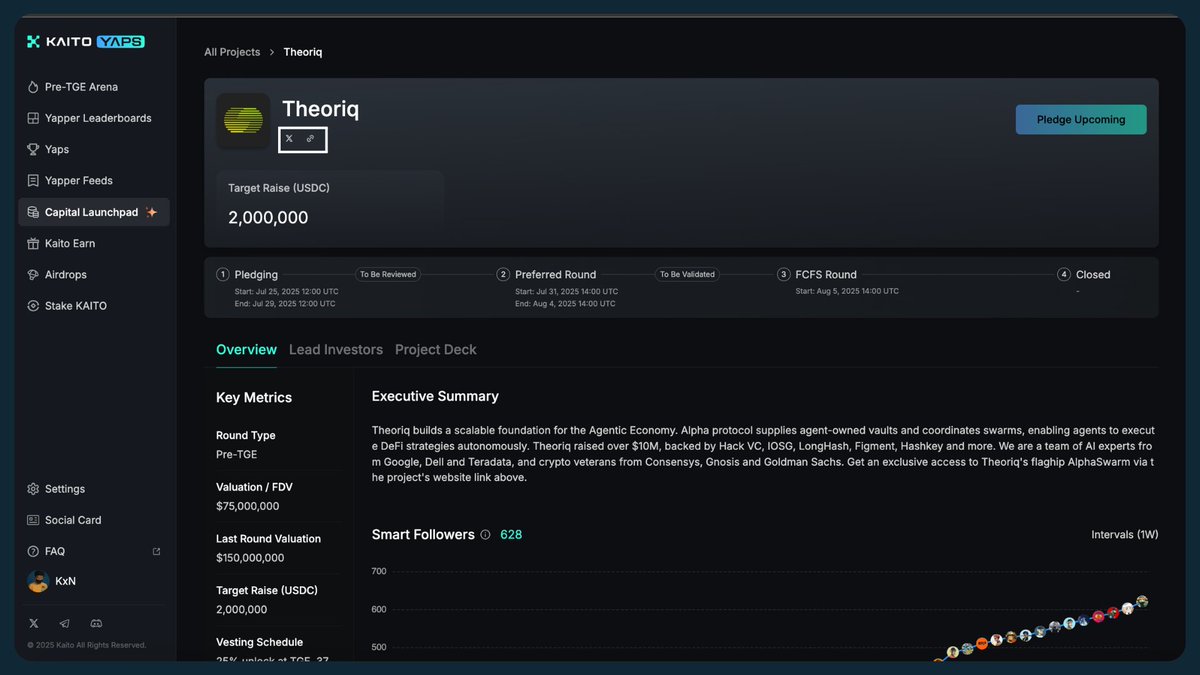Click the Pledge Upcoming button

1081,119
